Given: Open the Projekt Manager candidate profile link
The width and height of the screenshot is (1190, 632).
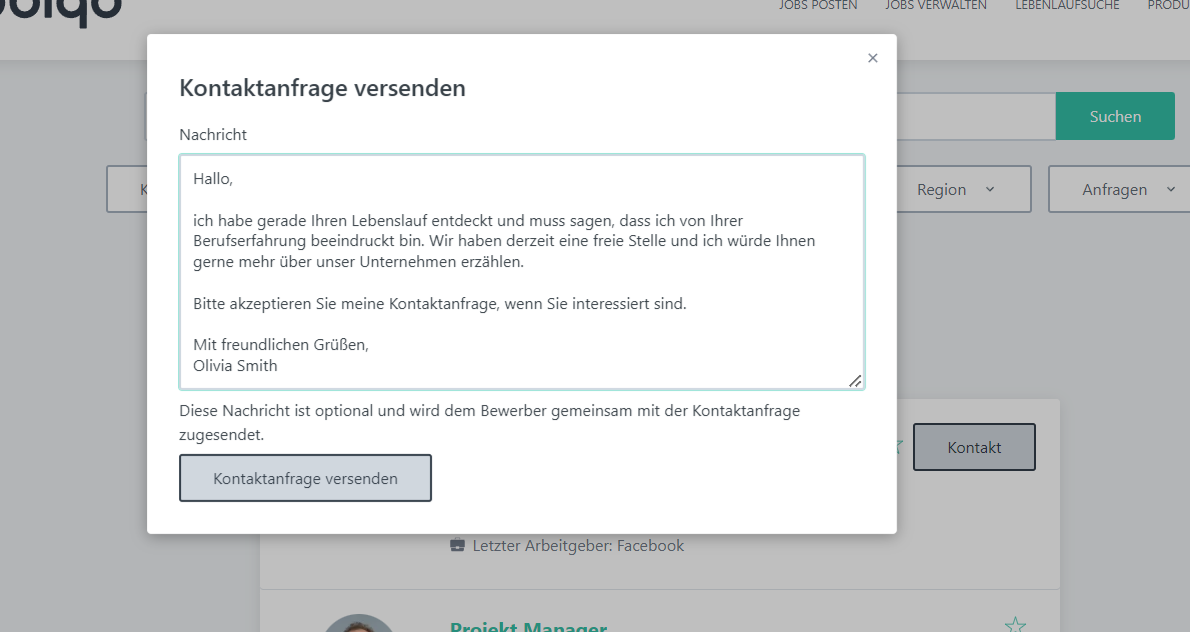Looking at the screenshot, I should [x=528, y=626].
